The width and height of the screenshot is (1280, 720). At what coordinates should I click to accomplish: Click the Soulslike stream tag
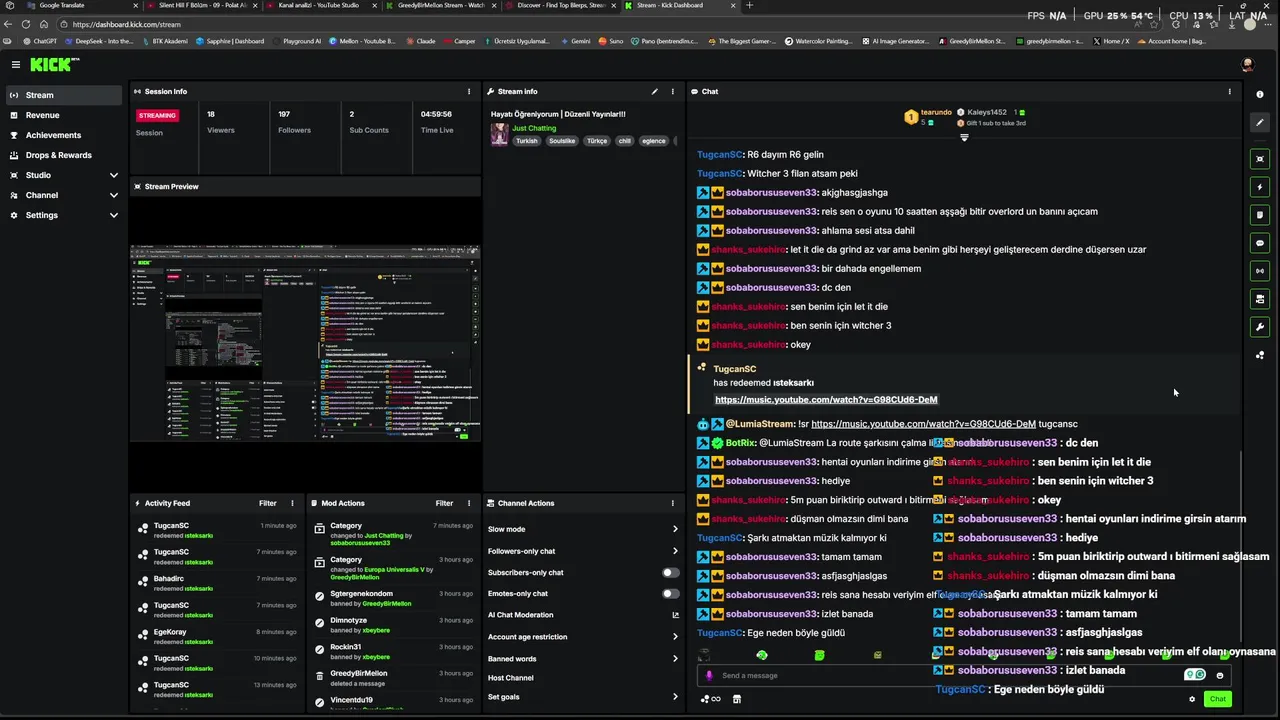(x=562, y=141)
